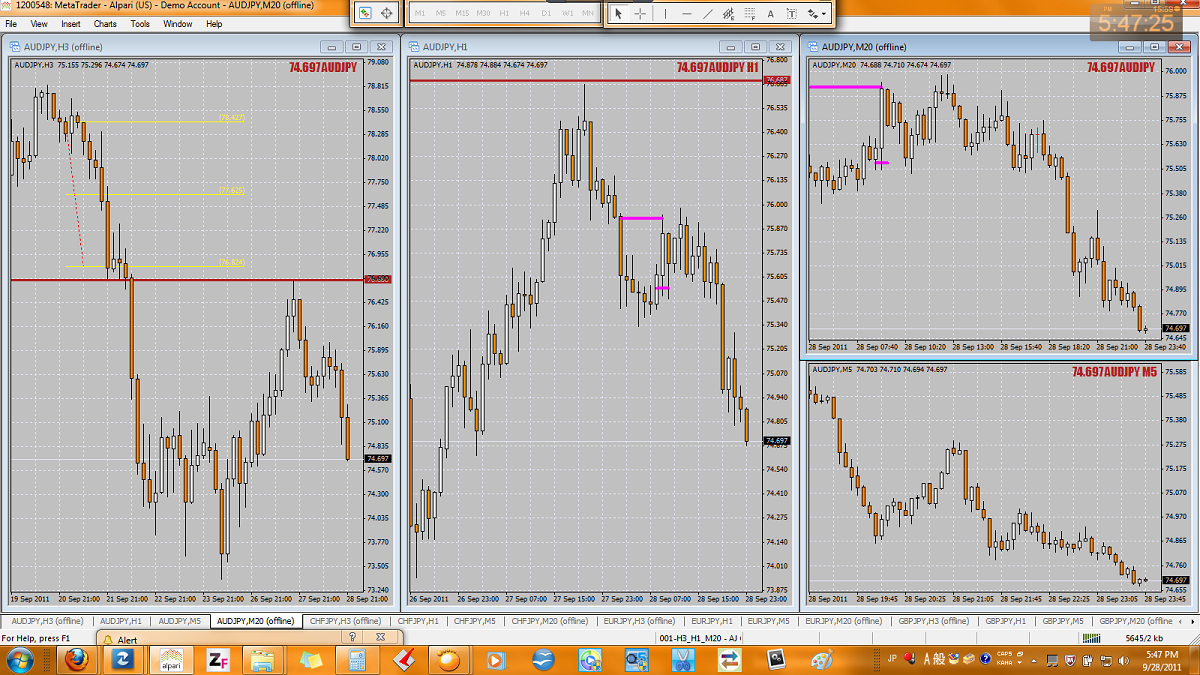Select the upper magenta line in H1 chart
Viewport: 1200px width, 675px height.
click(641, 218)
